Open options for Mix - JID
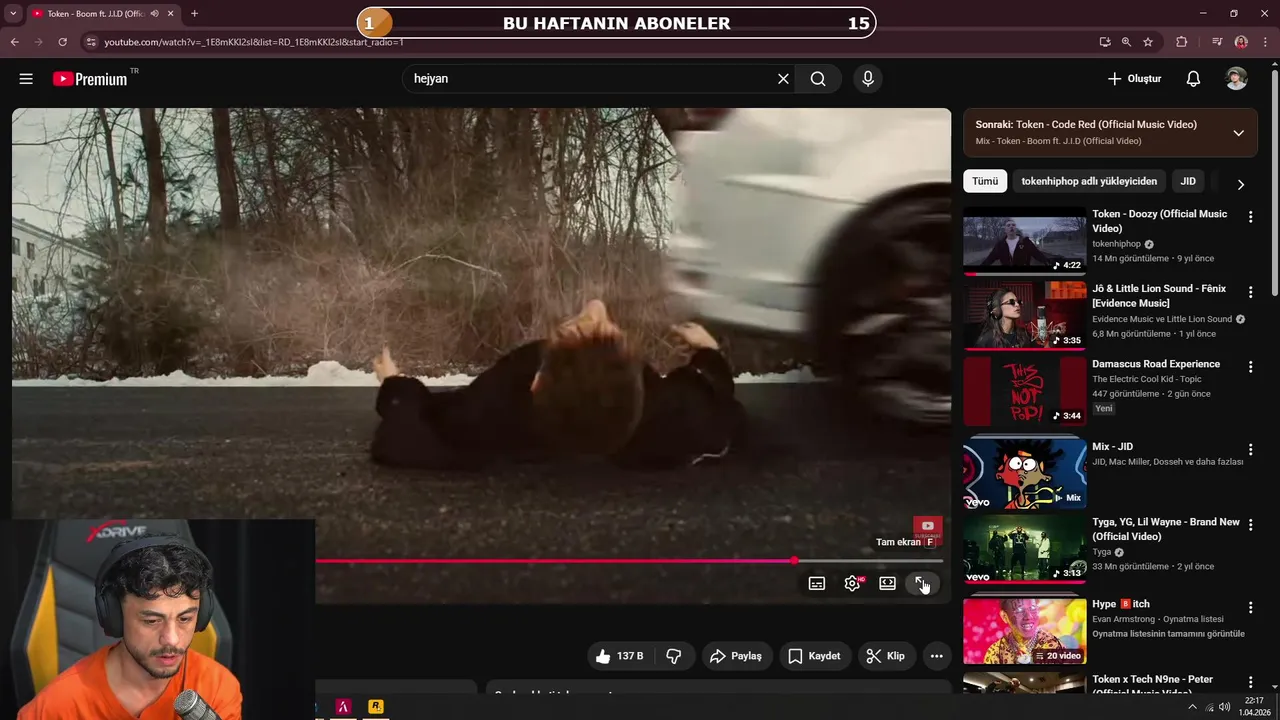 (x=1250, y=450)
